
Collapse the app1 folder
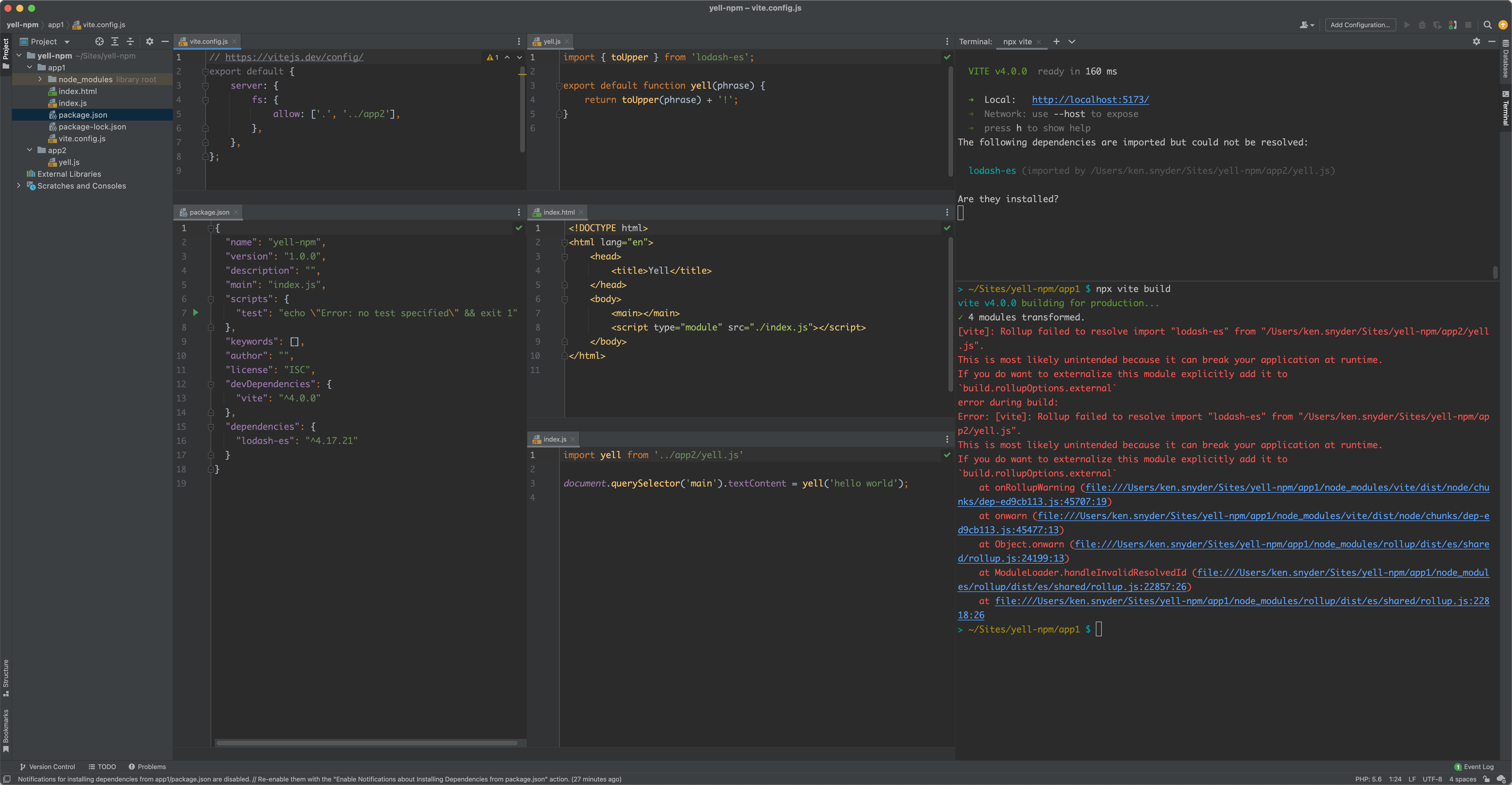click(x=29, y=67)
